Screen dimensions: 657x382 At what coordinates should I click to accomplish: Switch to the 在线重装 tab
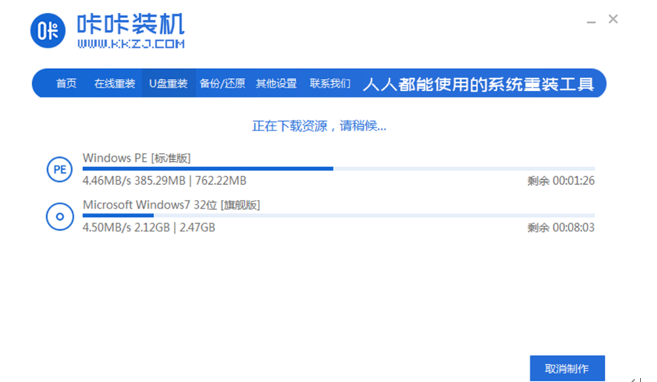[114, 83]
